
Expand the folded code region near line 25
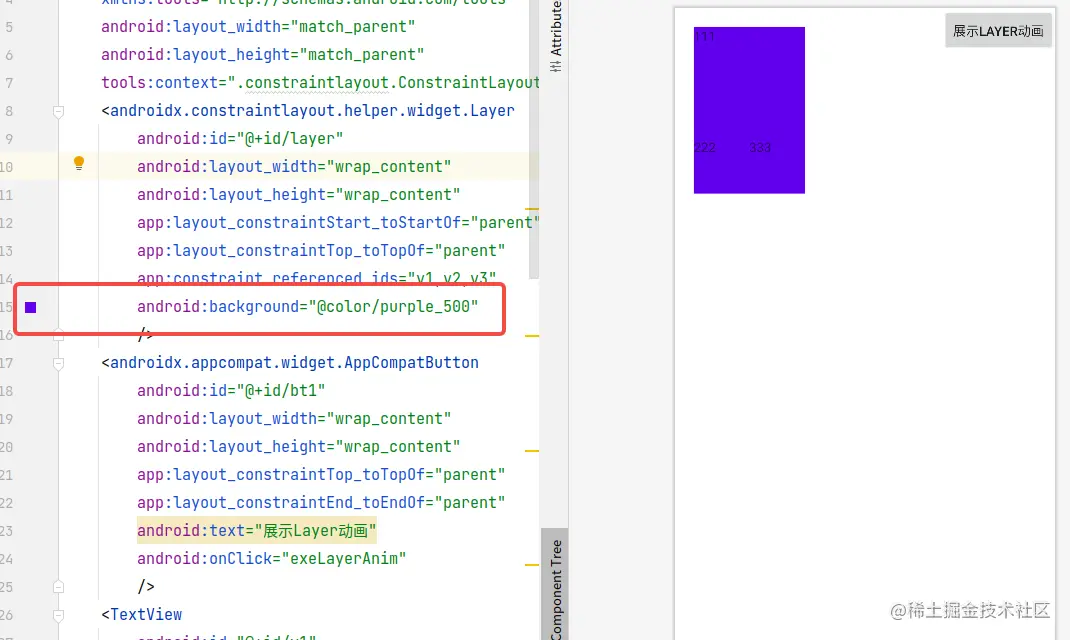[x=58, y=586]
